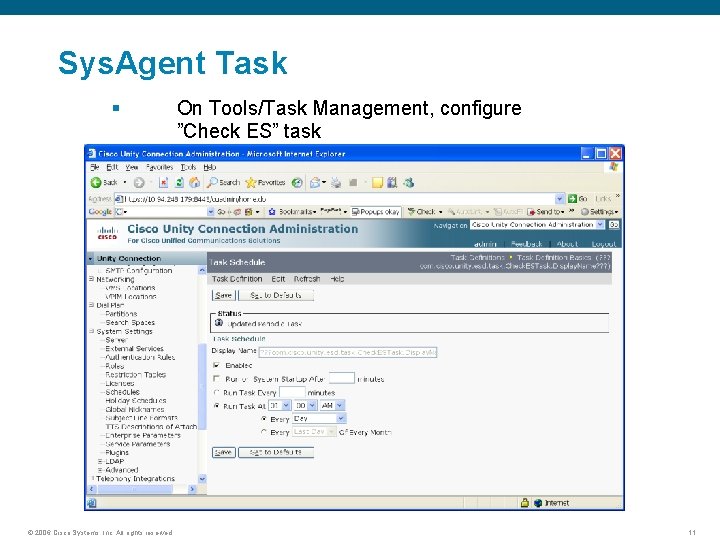This screenshot has width=720, height=540.
Task: Click the top Set to Defaults button
Action: pos(276,295)
